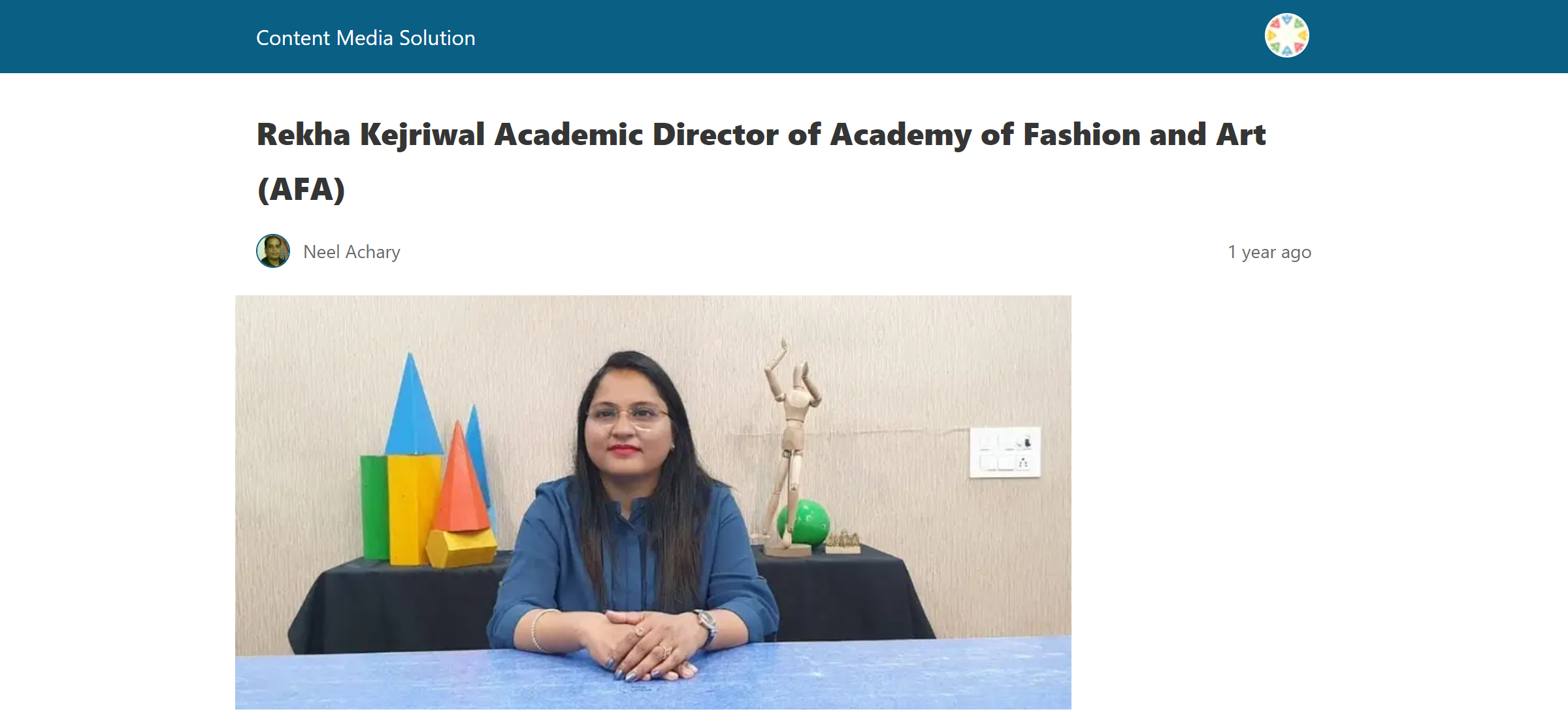Click the orange cone in the photo
Viewport: 1568px width, 720px height.
tap(461, 480)
